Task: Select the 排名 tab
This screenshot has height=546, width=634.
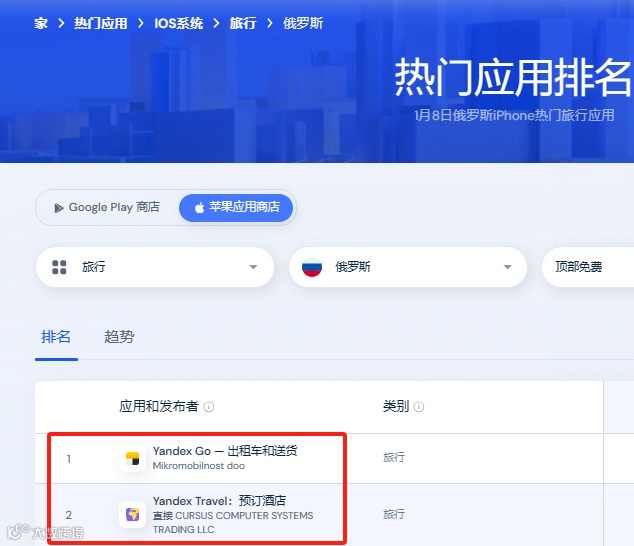Action: [56, 337]
